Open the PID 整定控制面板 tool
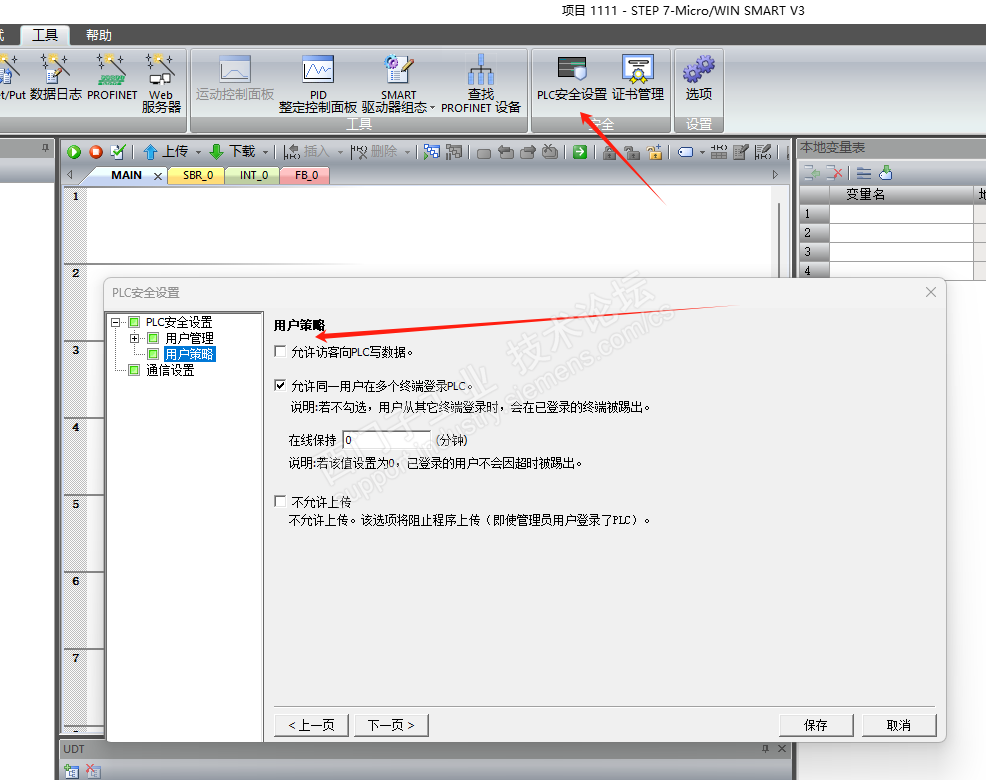This screenshot has height=780, width=986. pyautogui.click(x=318, y=84)
